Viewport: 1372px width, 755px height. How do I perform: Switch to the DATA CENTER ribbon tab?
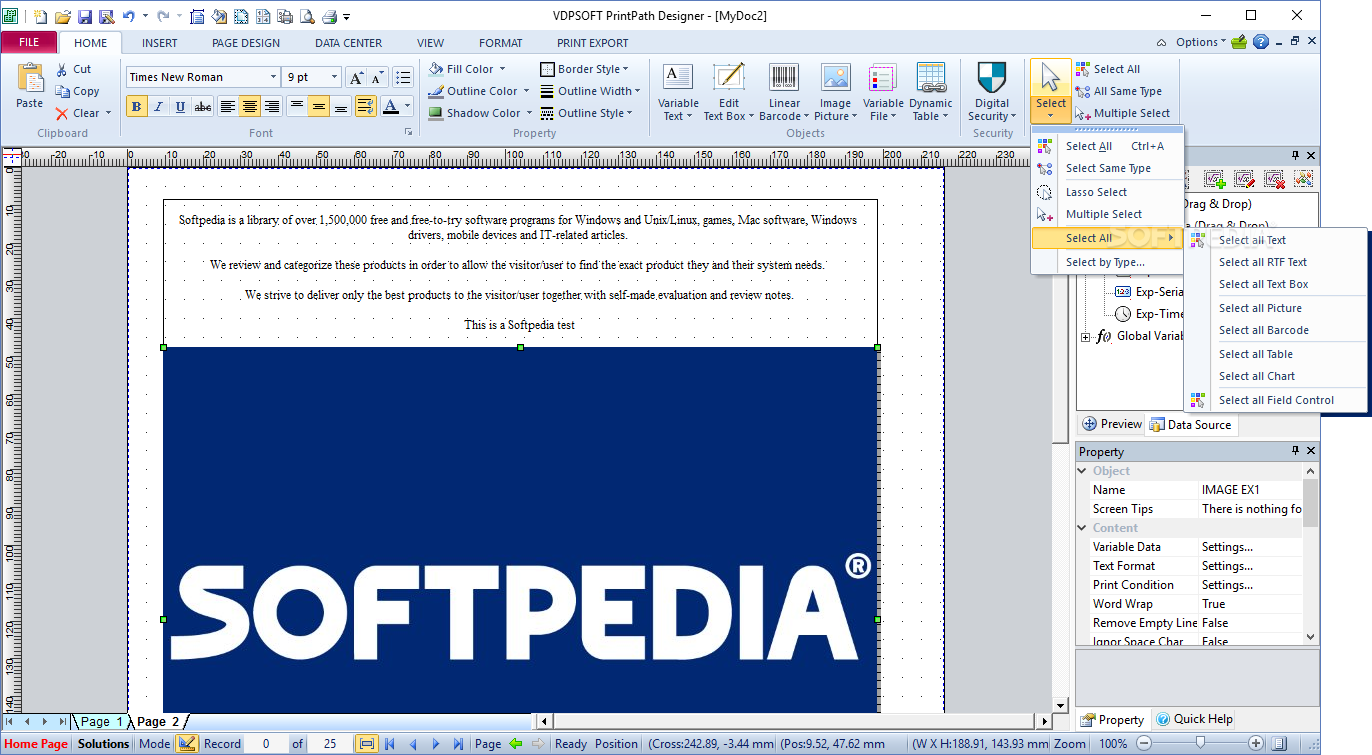point(349,43)
